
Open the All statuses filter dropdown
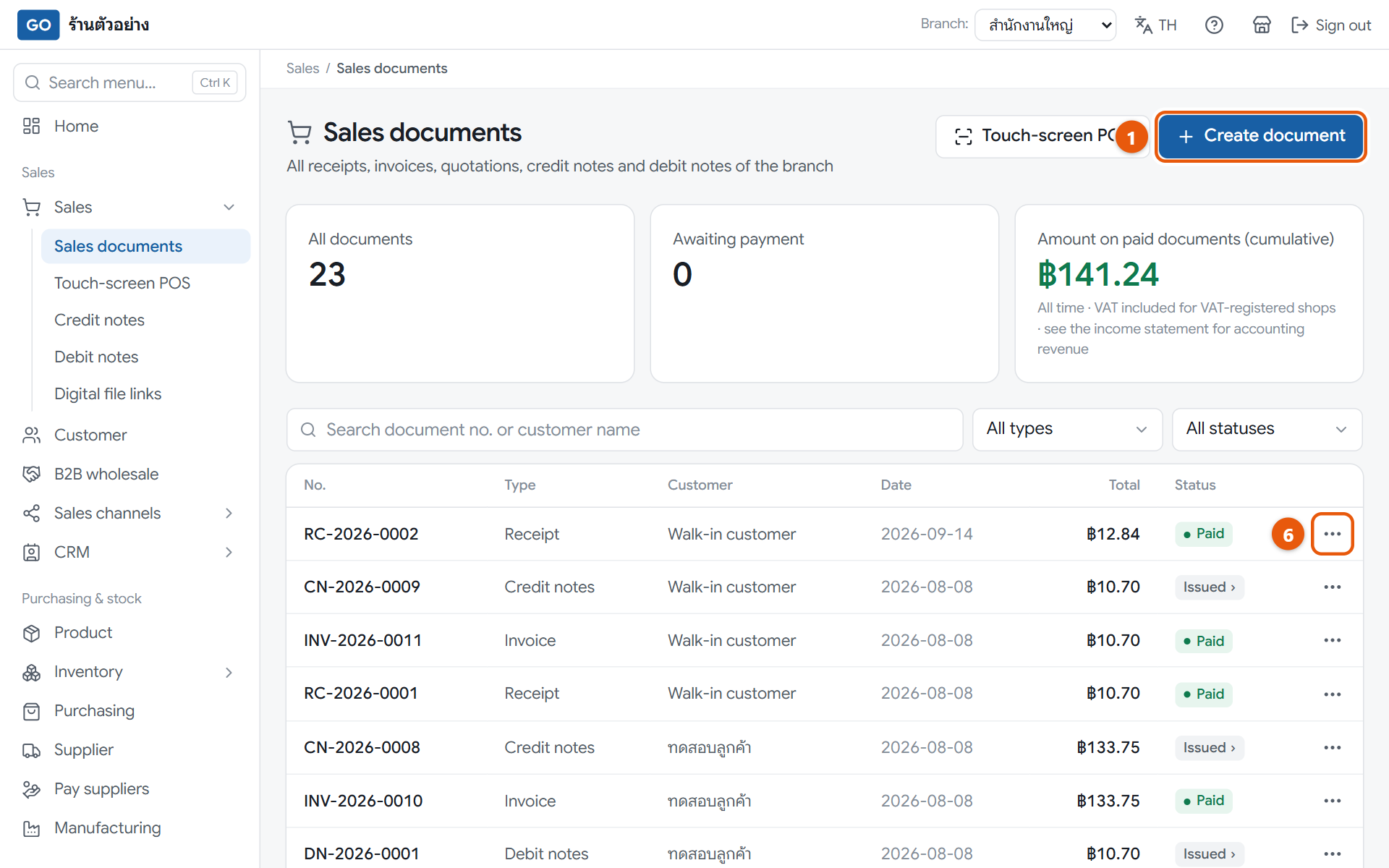coord(1267,429)
